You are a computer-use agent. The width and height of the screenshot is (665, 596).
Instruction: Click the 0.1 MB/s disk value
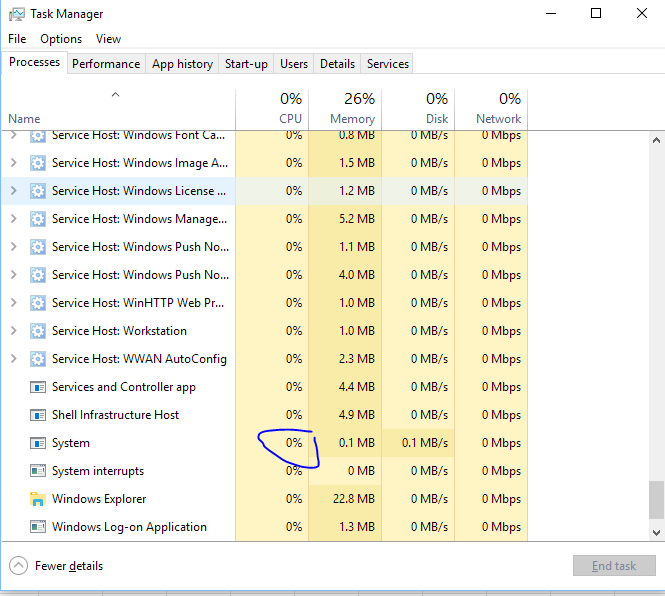tap(425, 443)
